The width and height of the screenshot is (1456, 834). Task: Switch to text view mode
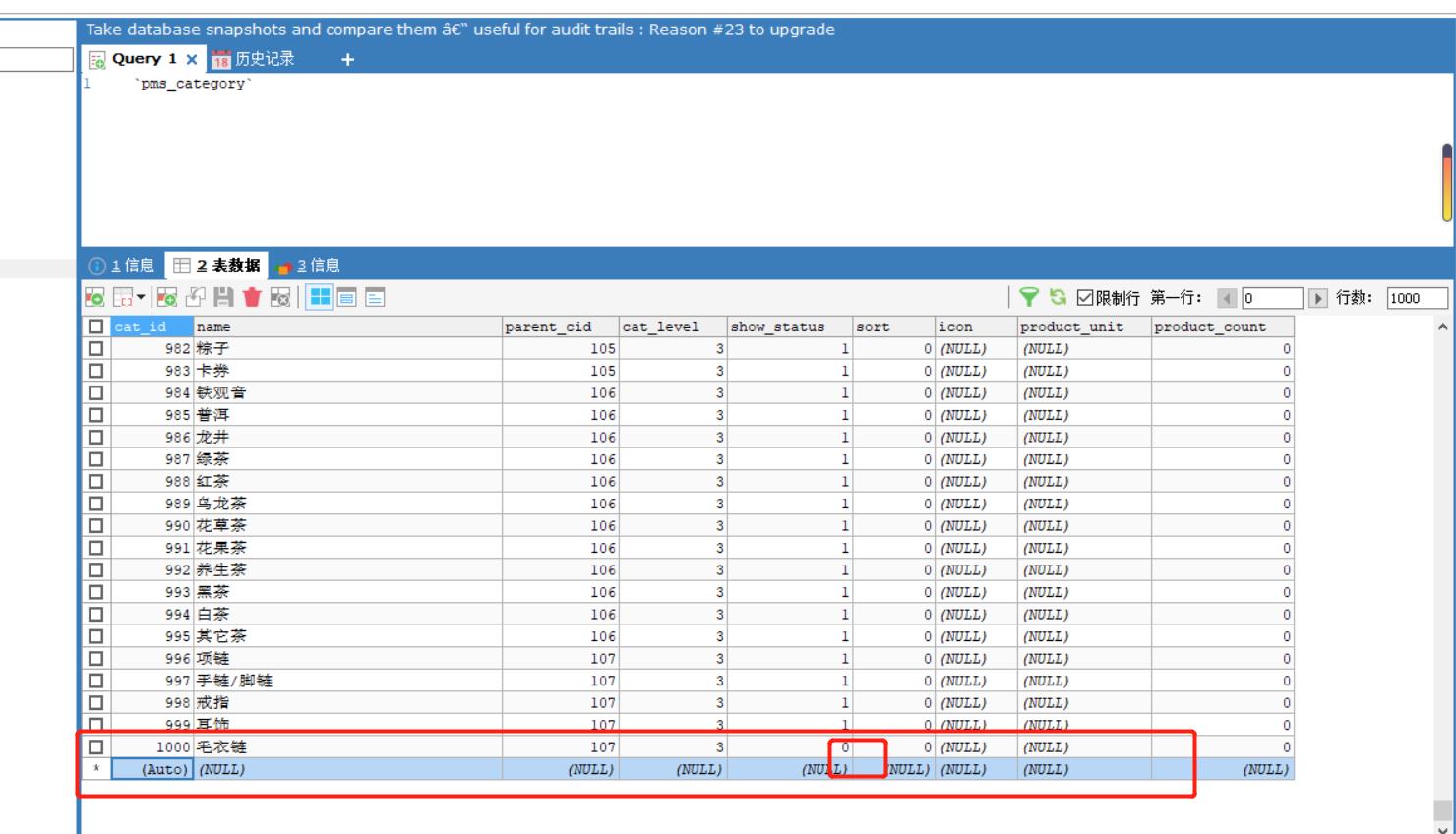(375, 297)
